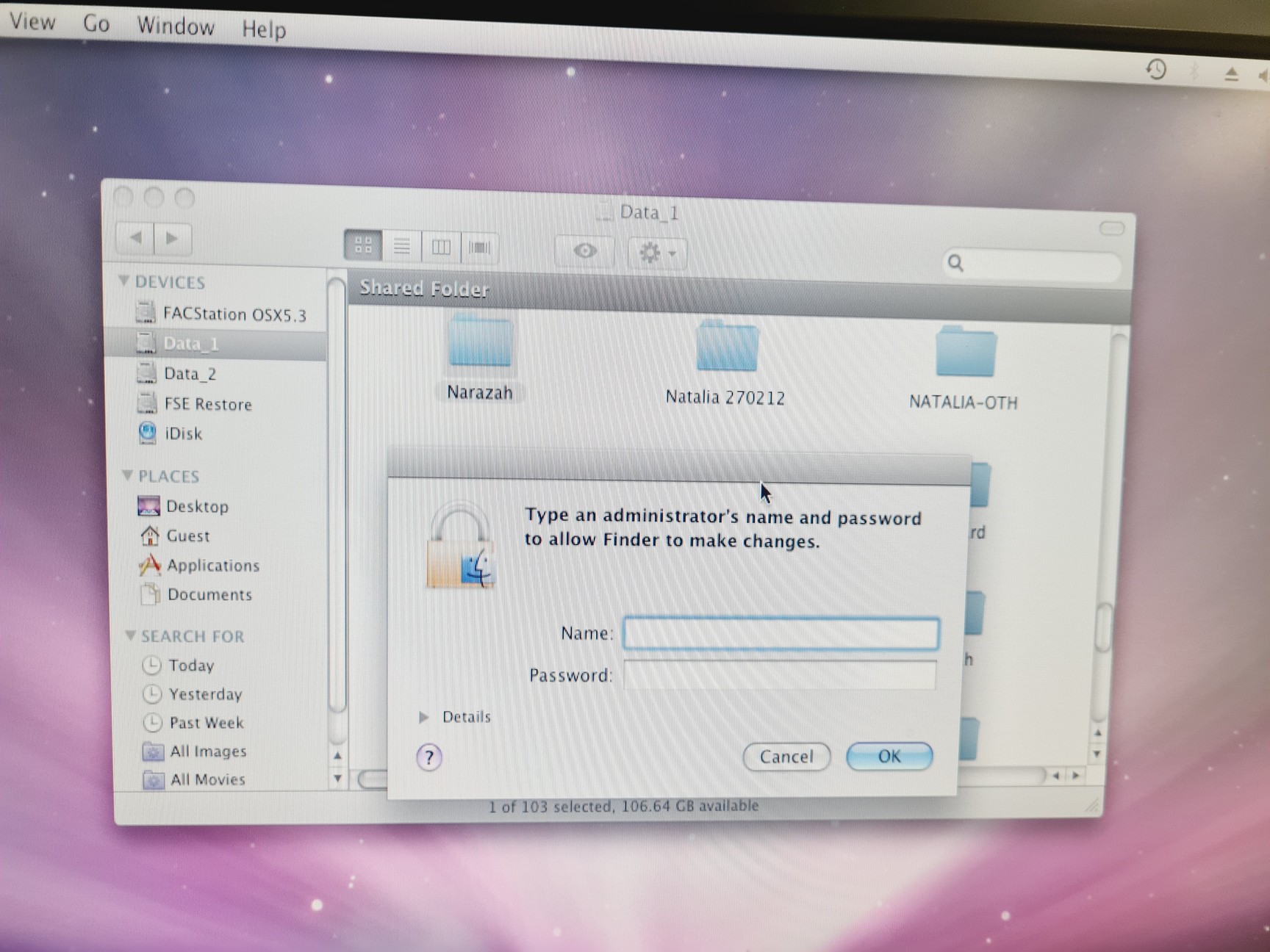Viewport: 1270px width, 952px height.
Task: Click the Quick Look eye icon
Action: 585,251
